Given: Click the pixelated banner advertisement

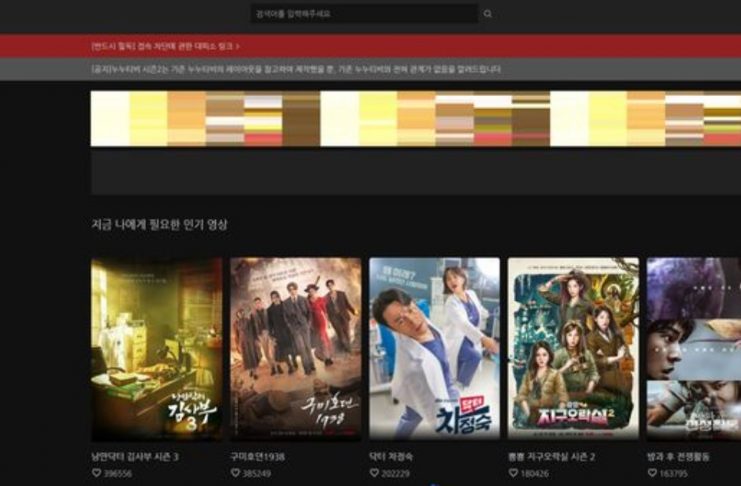Looking at the screenshot, I should tap(416, 119).
